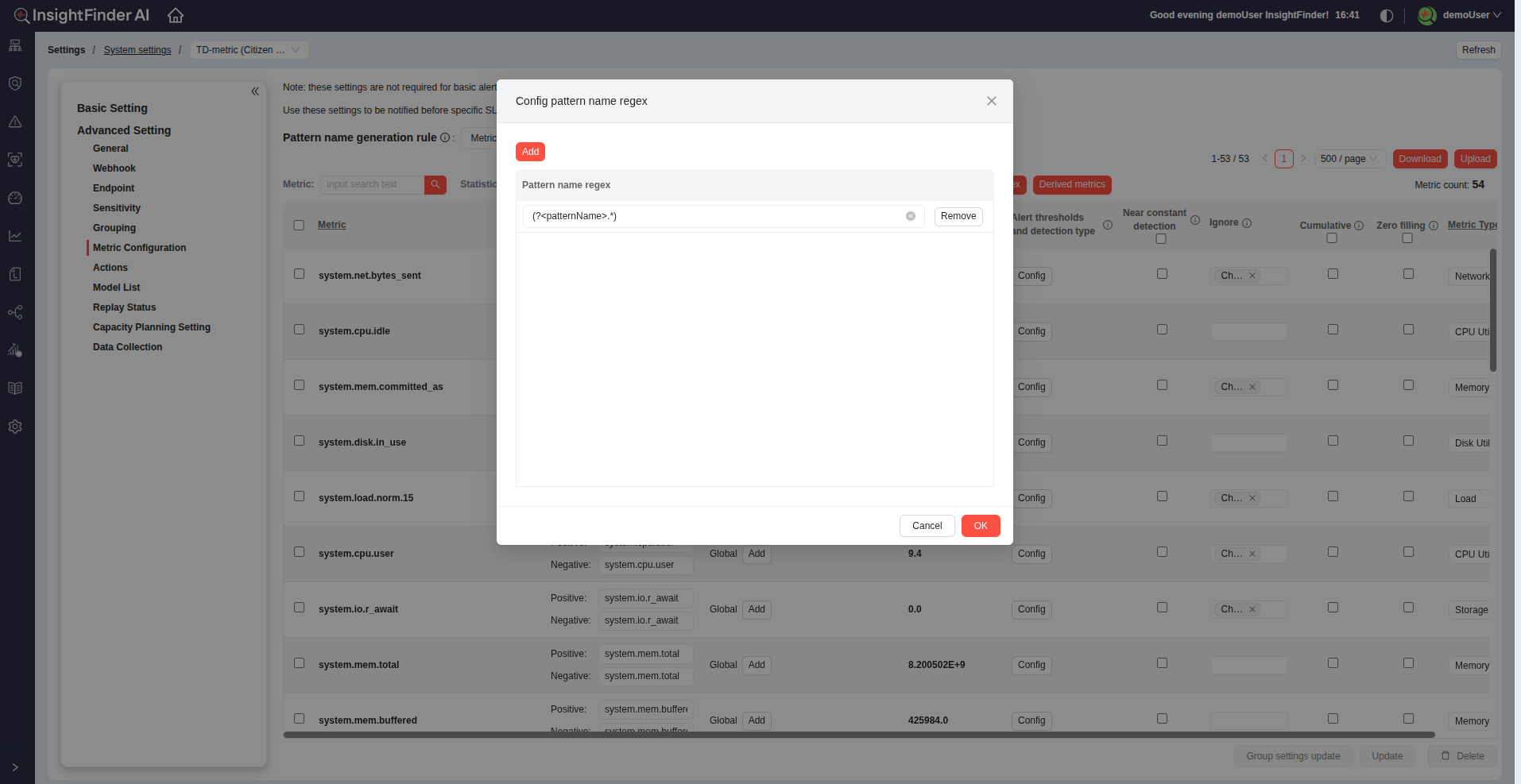Click OK to confirm regex config
The width and height of the screenshot is (1521, 784).
click(x=980, y=526)
